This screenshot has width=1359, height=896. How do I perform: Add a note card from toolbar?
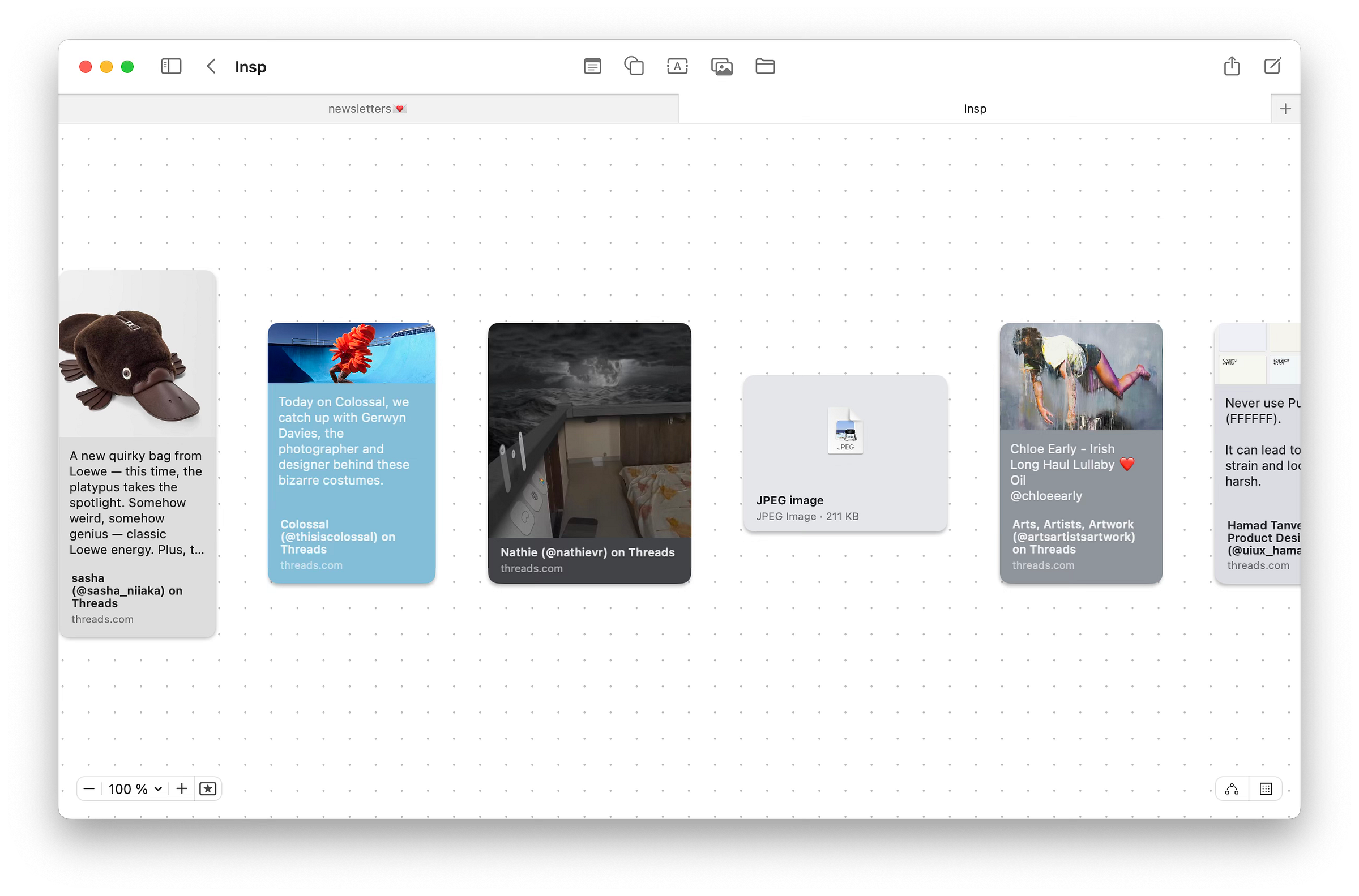click(592, 66)
